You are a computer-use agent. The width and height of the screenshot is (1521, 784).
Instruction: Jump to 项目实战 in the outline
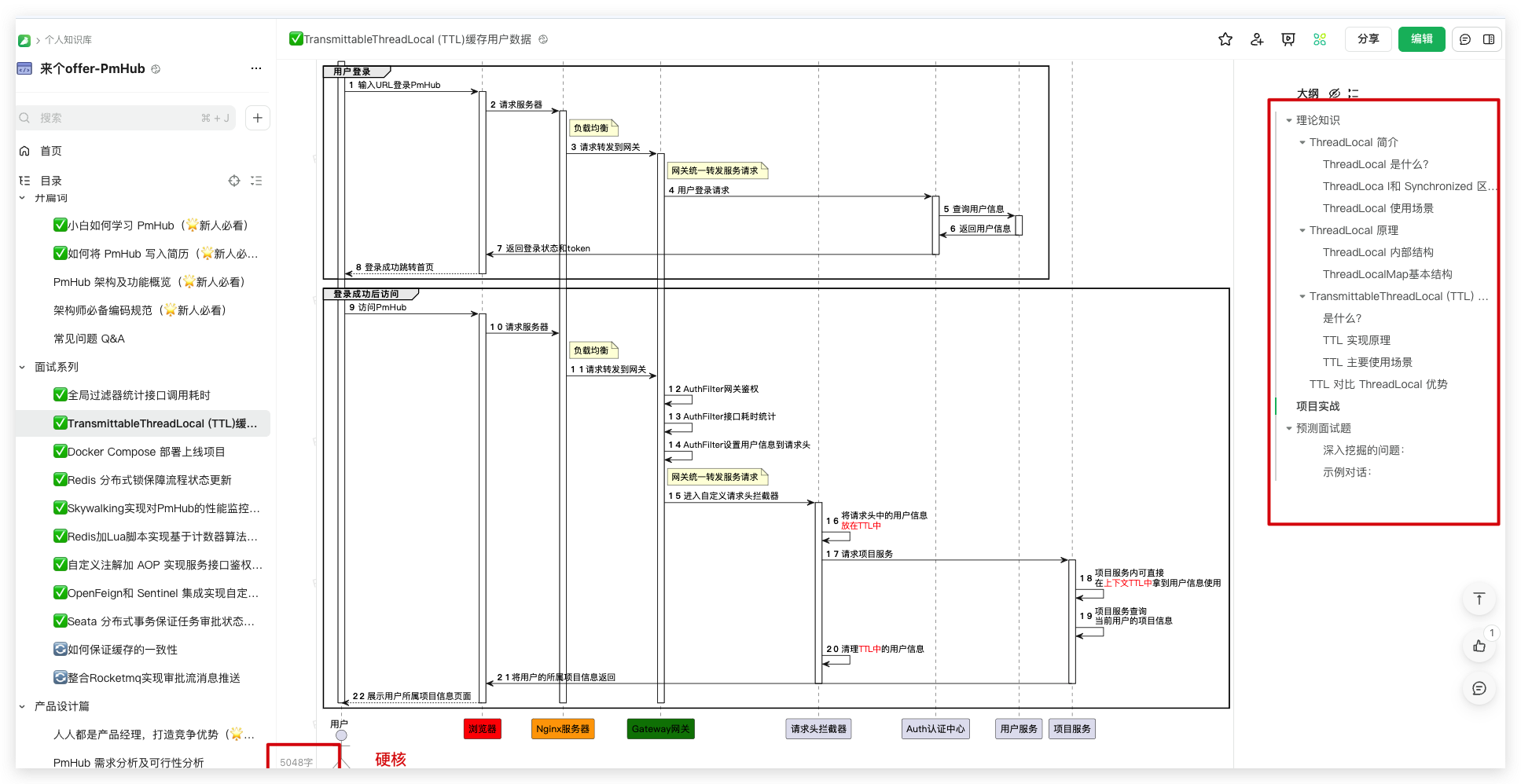click(1317, 406)
